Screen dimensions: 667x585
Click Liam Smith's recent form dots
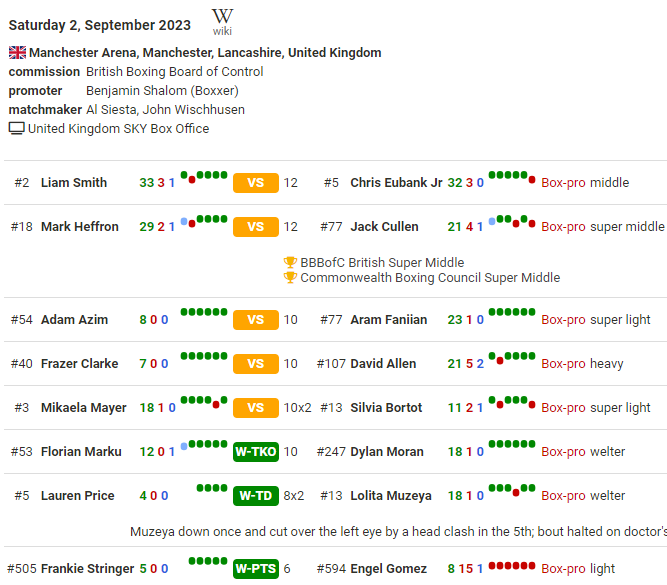[x=204, y=176]
